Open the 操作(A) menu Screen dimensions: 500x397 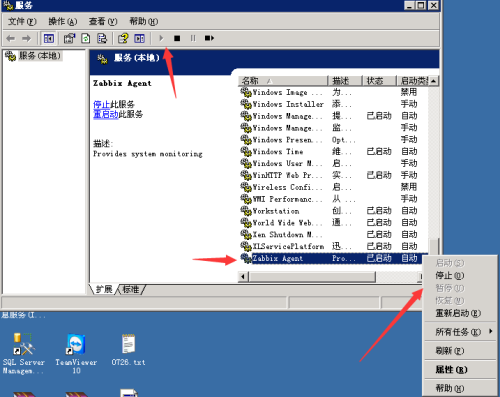tap(63, 22)
